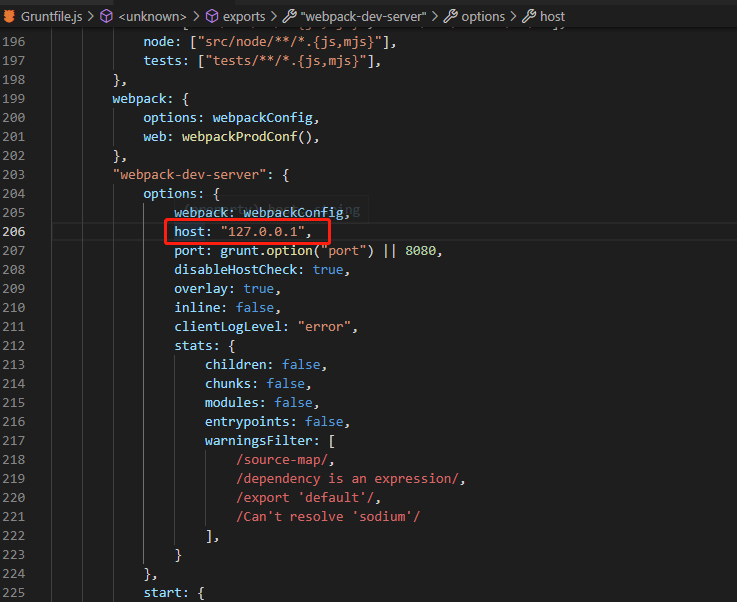
Task: Click grunt.option call on line 207
Action: (297, 251)
